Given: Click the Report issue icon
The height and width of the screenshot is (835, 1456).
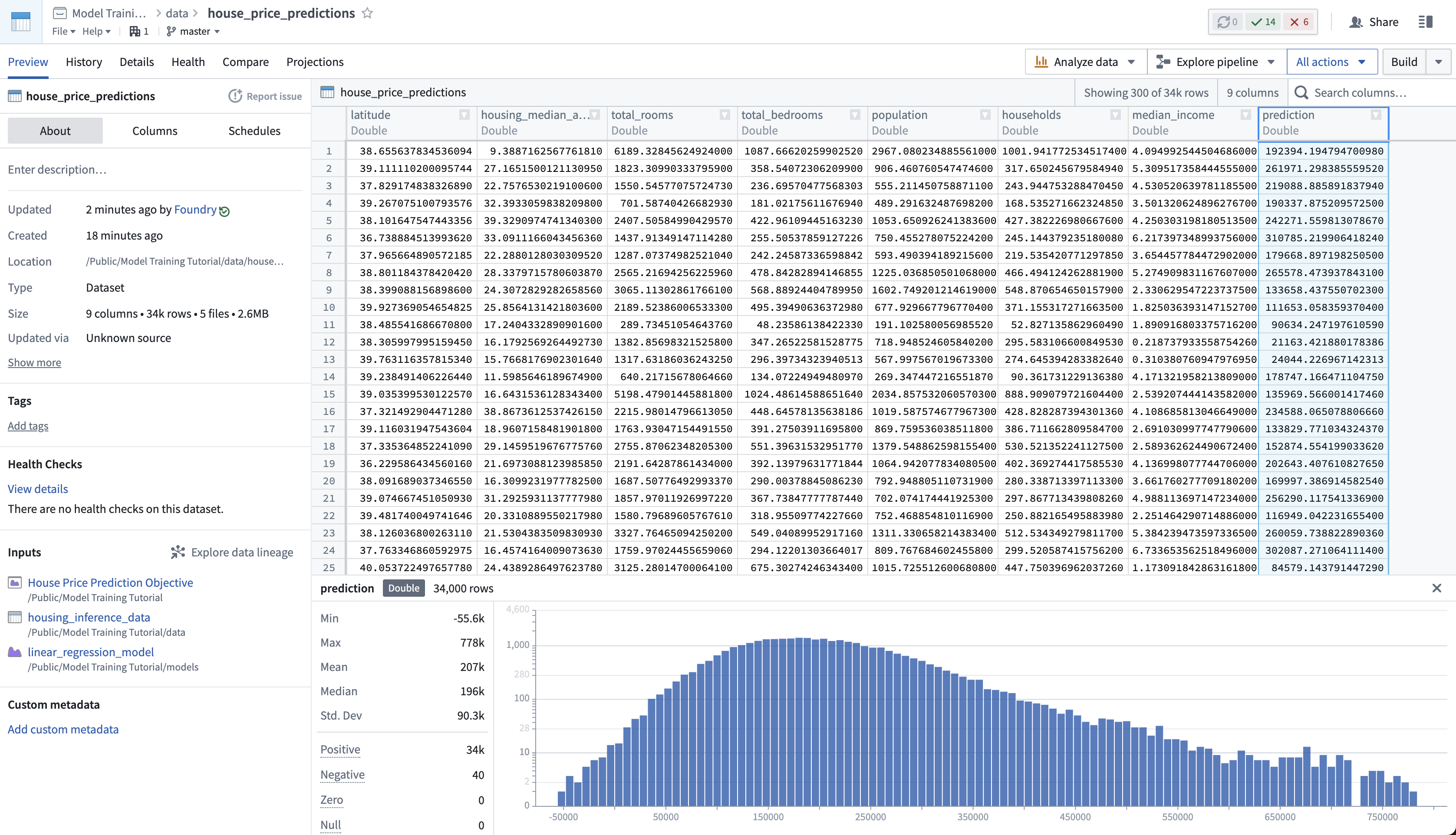Looking at the screenshot, I should click(234, 96).
